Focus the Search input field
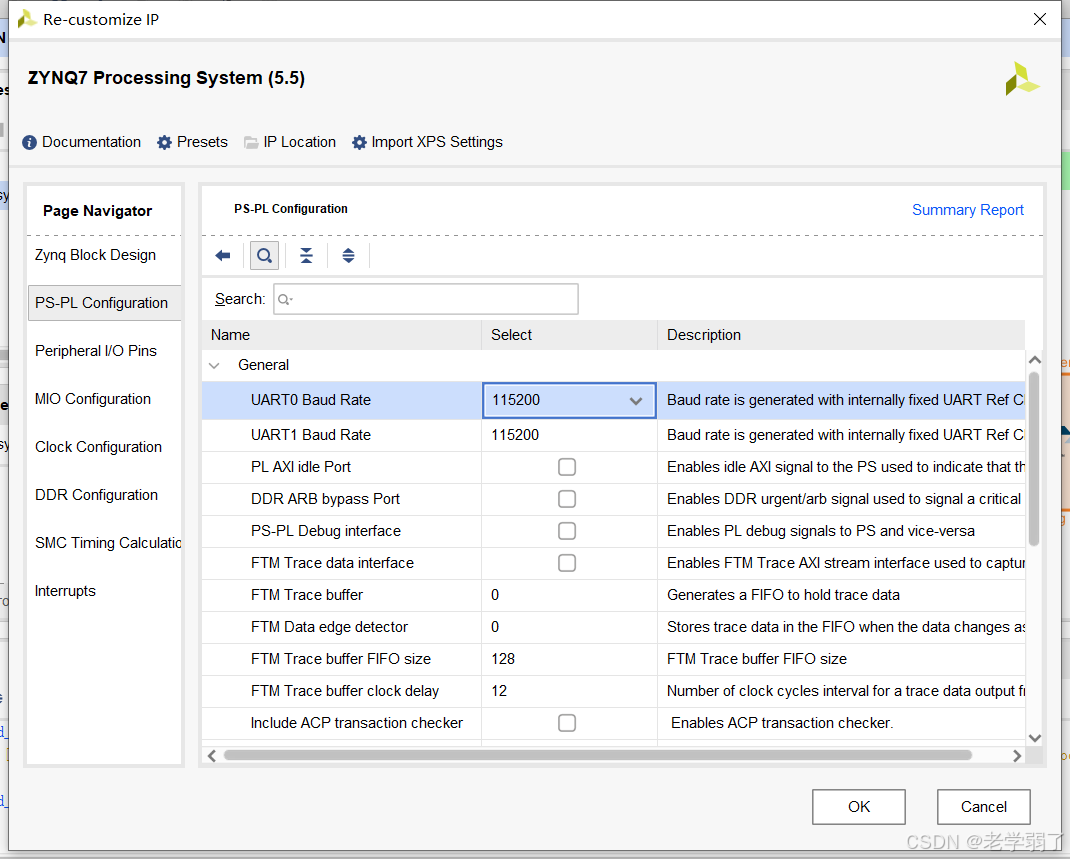The image size is (1070, 859). tap(426, 300)
